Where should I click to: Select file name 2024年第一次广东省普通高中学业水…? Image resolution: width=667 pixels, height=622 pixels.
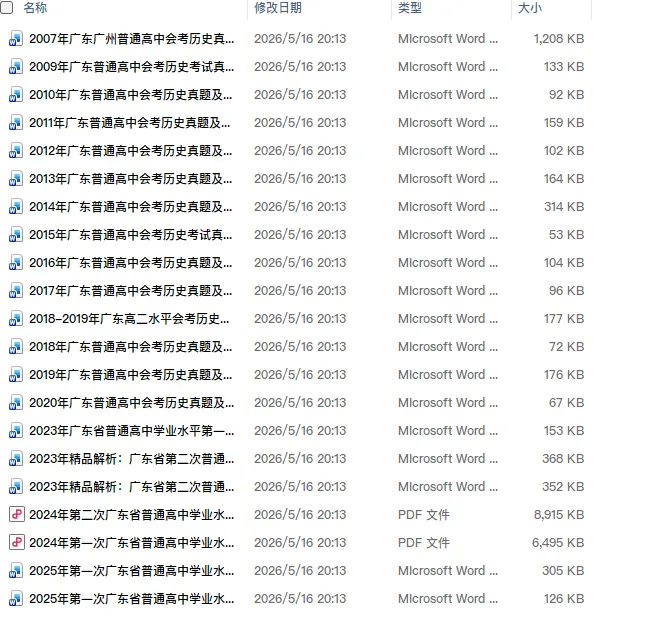[x=131, y=543]
